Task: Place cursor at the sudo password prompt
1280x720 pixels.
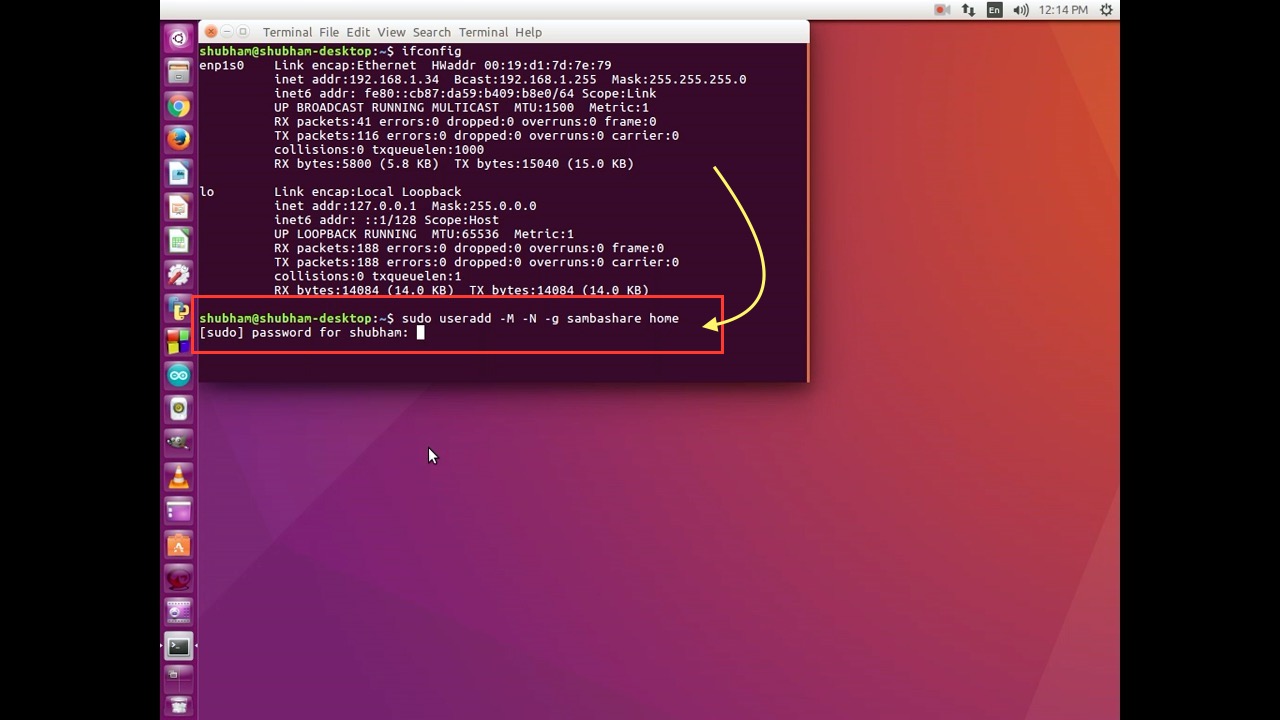Action: (x=419, y=333)
